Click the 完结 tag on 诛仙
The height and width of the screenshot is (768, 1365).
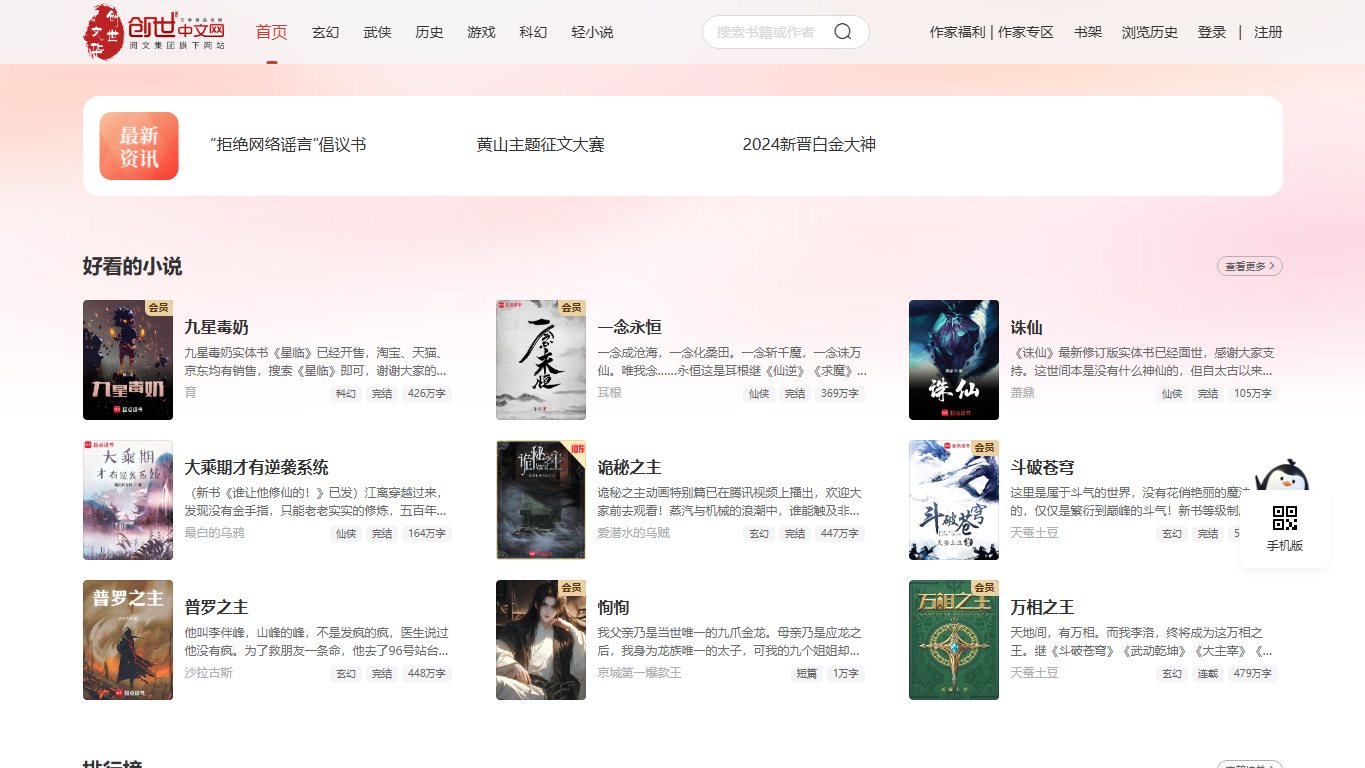point(1208,394)
